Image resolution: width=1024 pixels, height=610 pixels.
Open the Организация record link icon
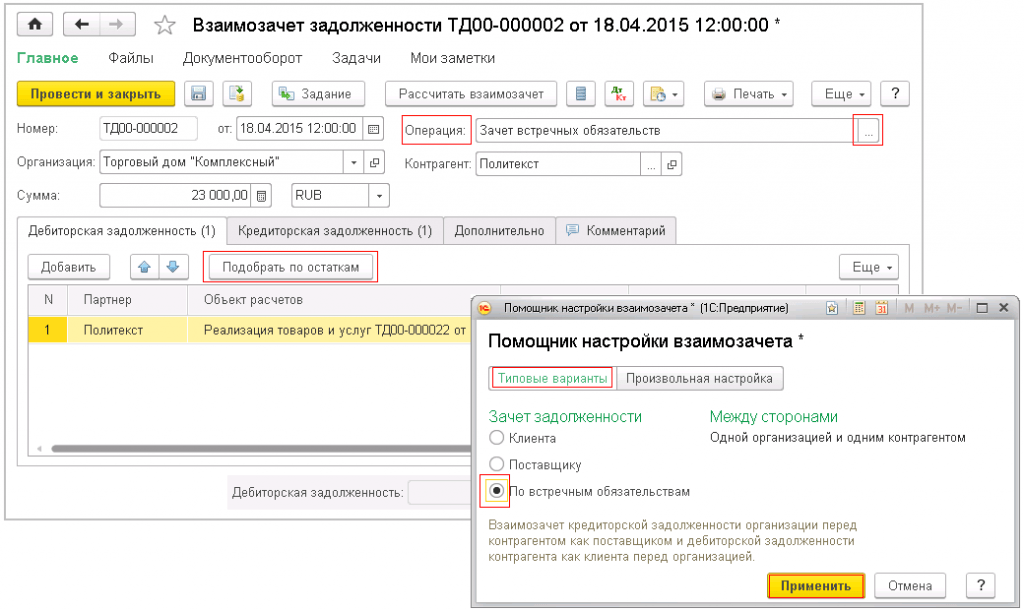tap(374, 162)
